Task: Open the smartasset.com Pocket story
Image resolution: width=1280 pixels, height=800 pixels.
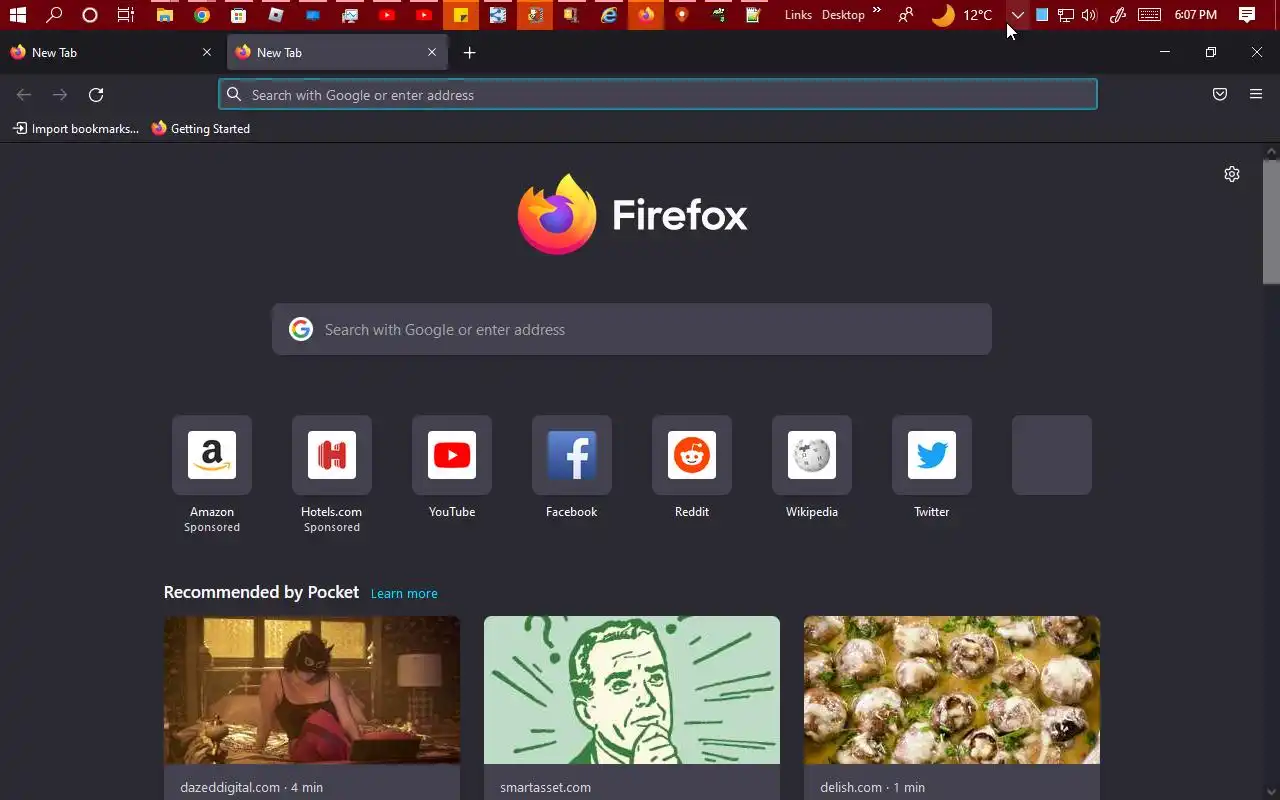Action: (632, 707)
